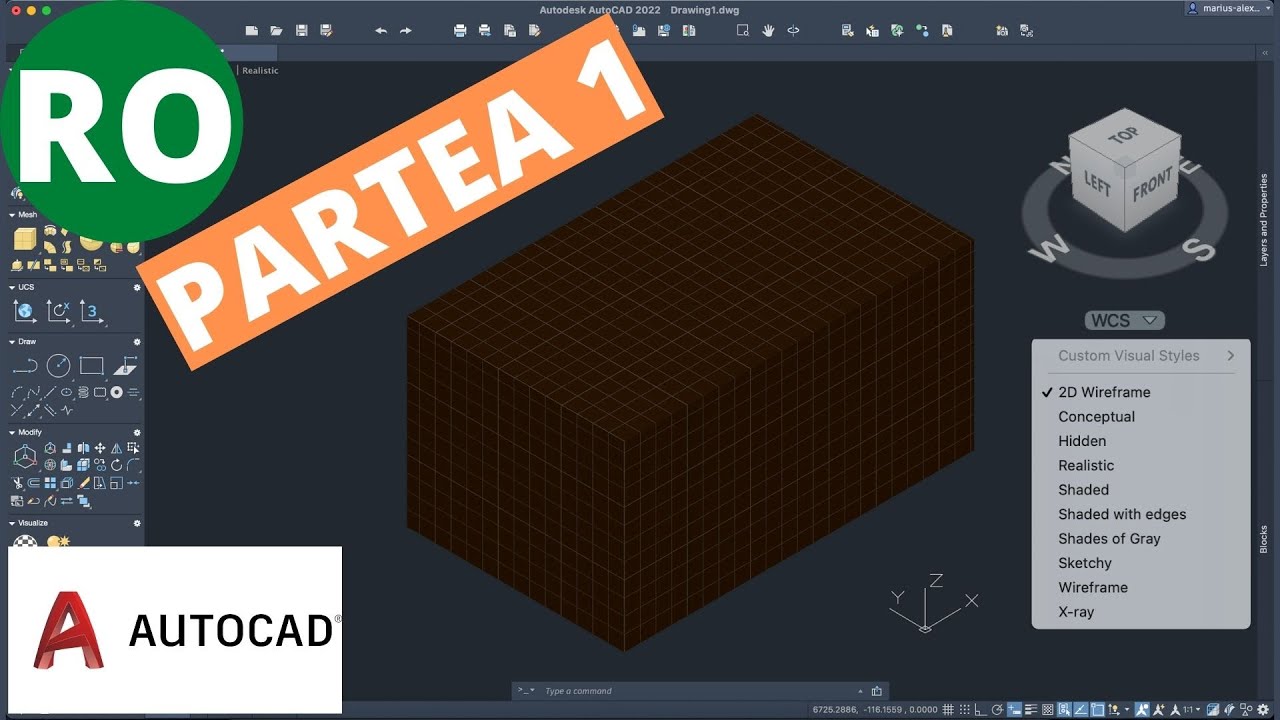Click the Save As toolbar icon

pos(326,31)
